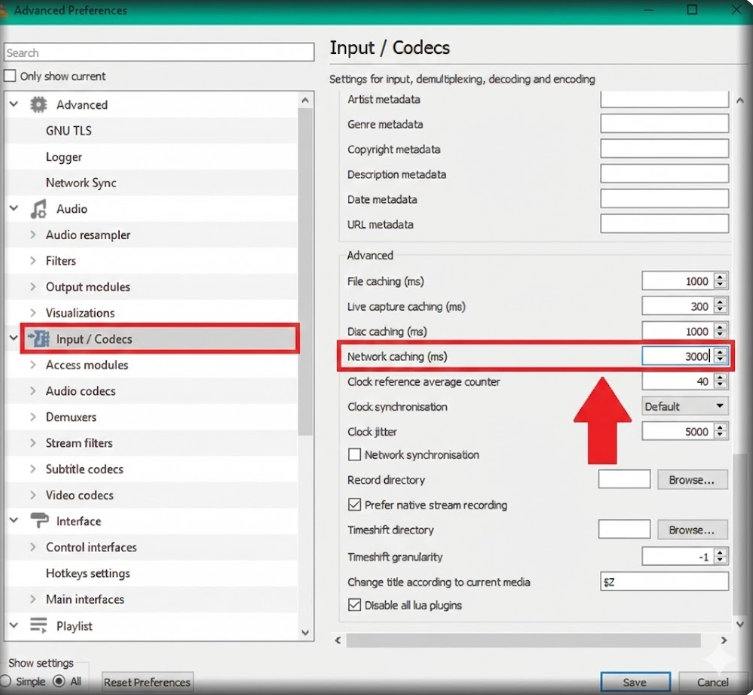753x695 pixels.
Task: Click Change title according to media field
Action: (x=664, y=581)
